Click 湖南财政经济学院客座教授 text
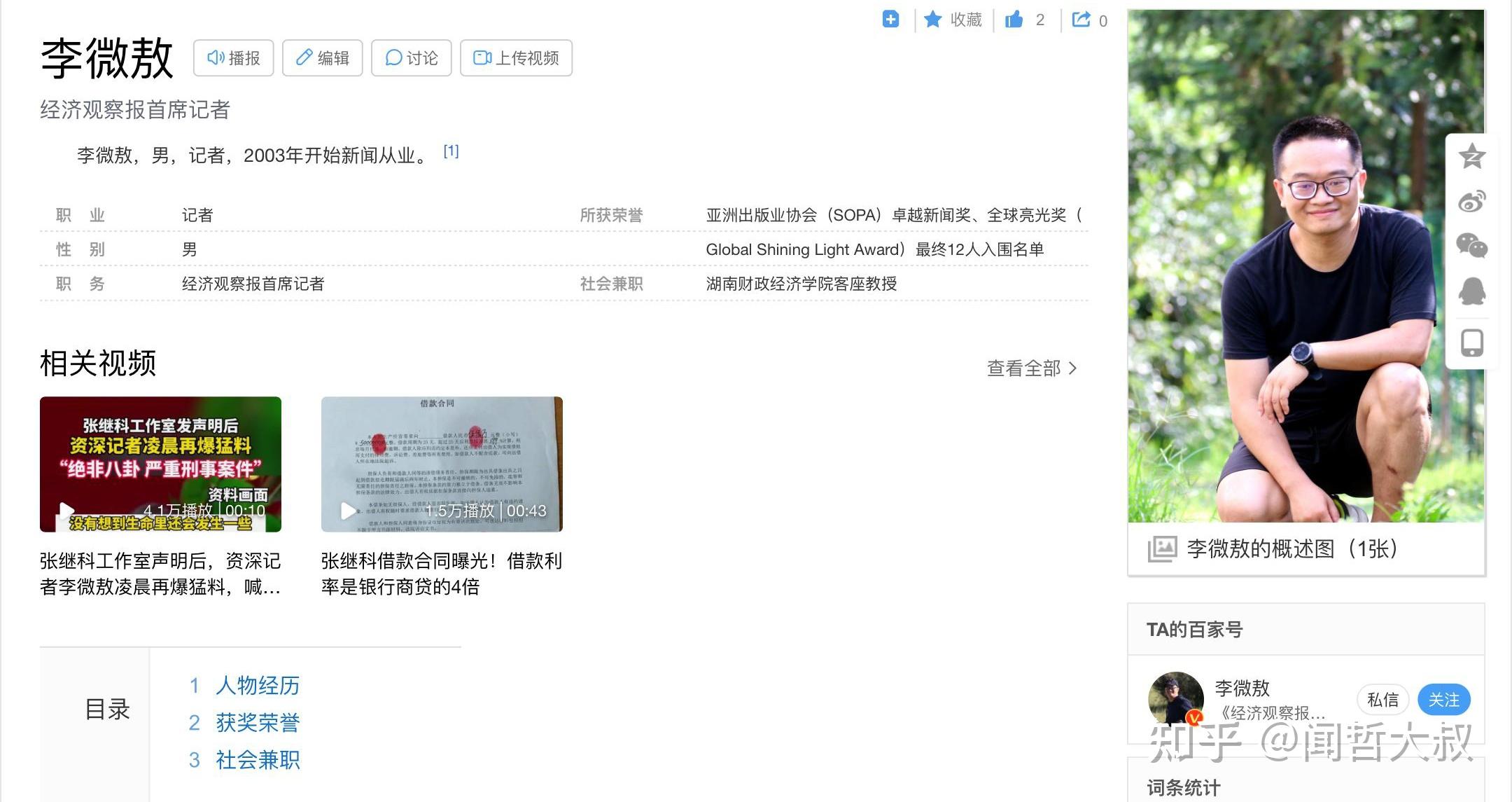 (801, 284)
